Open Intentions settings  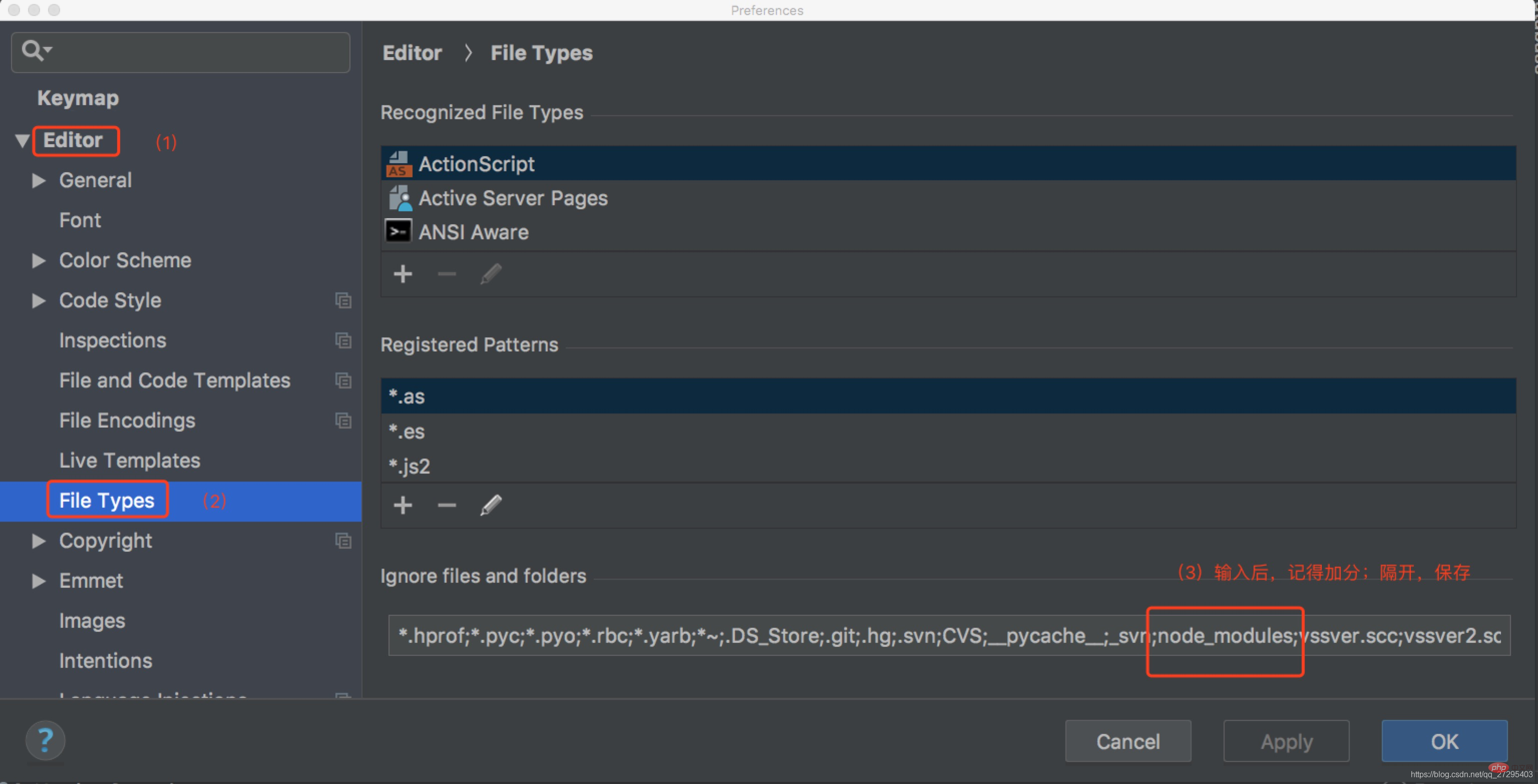click(106, 661)
